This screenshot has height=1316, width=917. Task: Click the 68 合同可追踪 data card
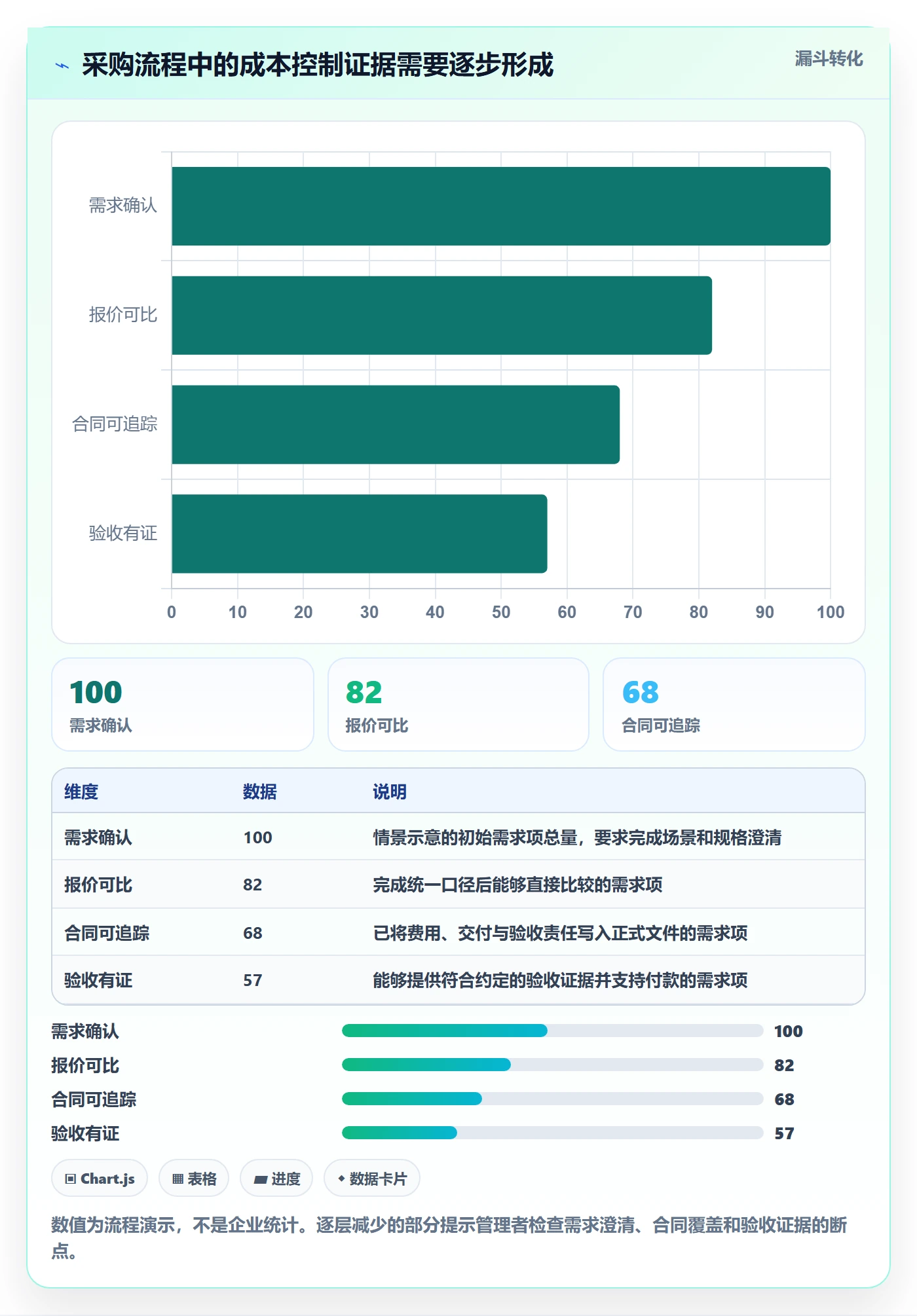[734, 704]
